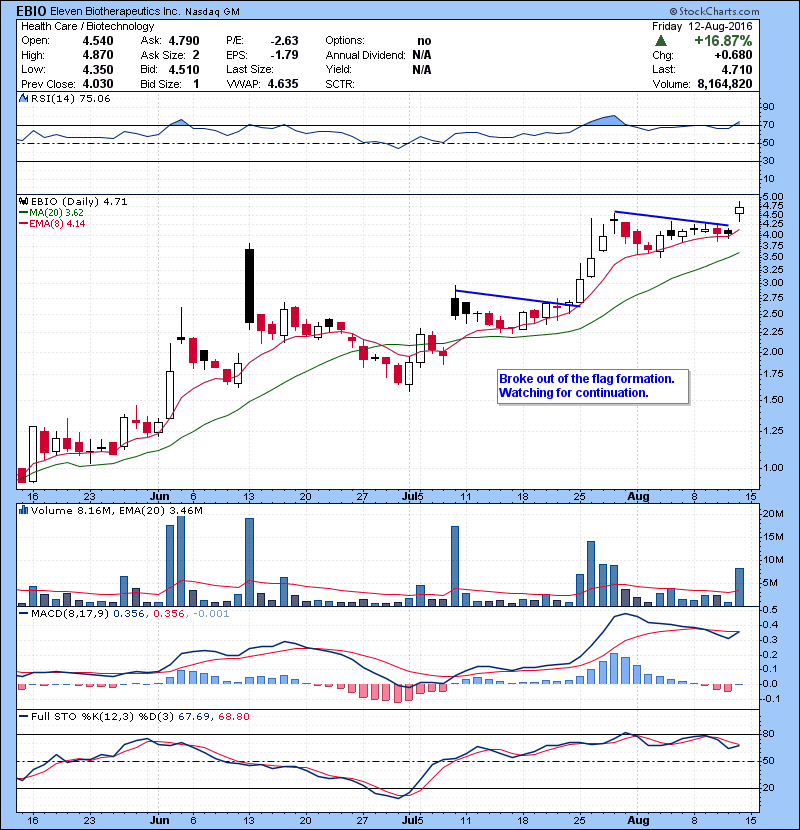Click the EPS value -1.79
Image resolution: width=800 pixels, height=830 pixels.
tap(285, 55)
